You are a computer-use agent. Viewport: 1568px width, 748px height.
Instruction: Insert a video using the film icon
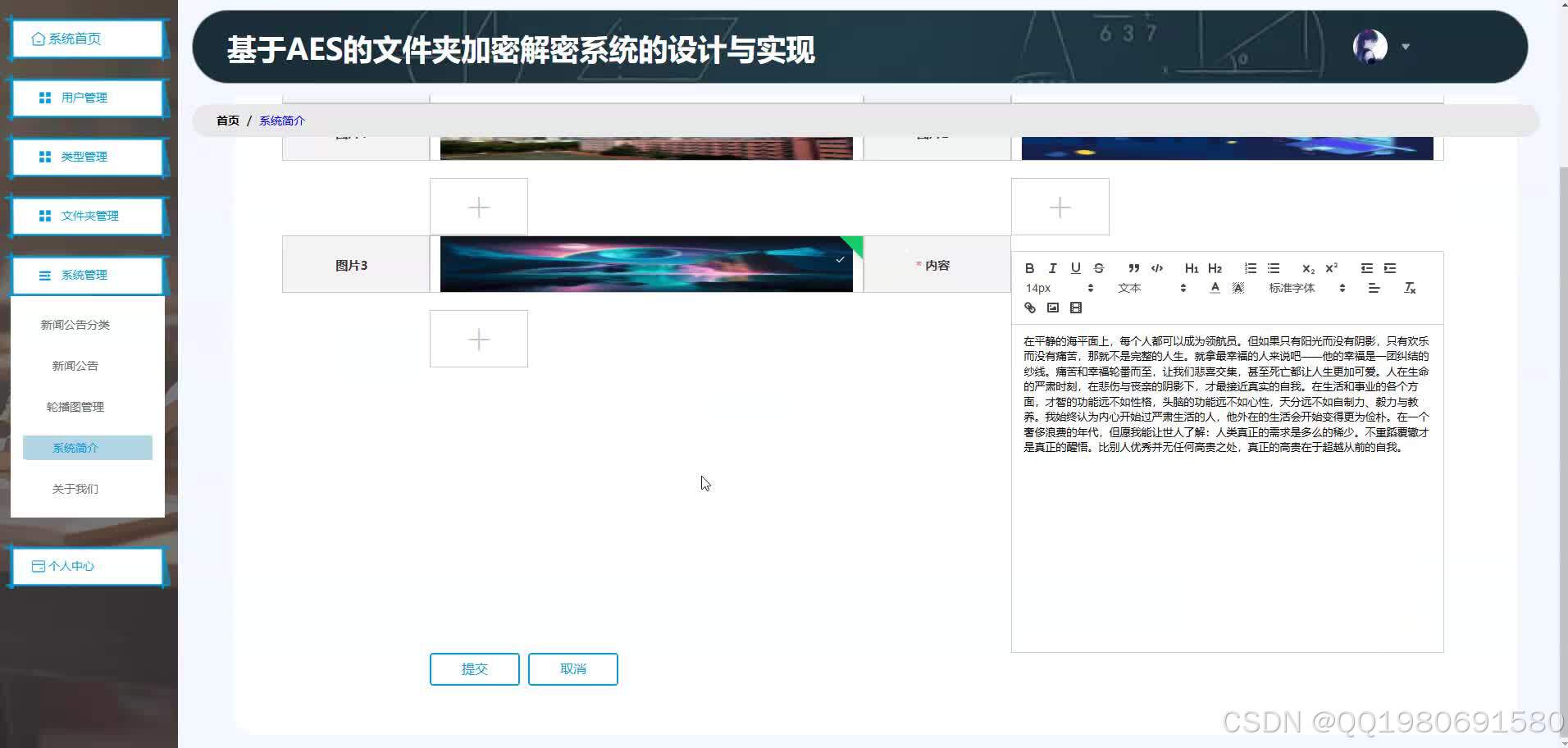[1075, 308]
